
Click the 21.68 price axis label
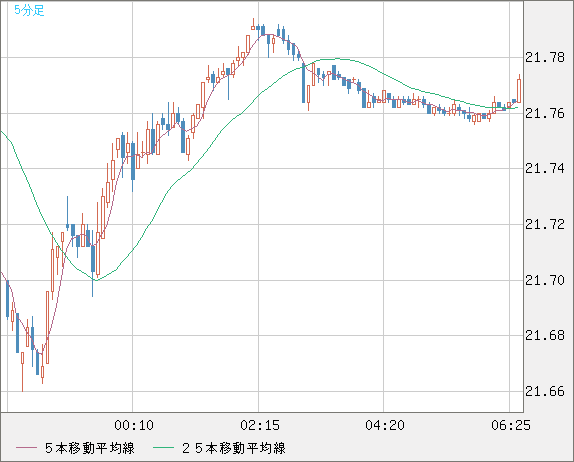click(545, 335)
